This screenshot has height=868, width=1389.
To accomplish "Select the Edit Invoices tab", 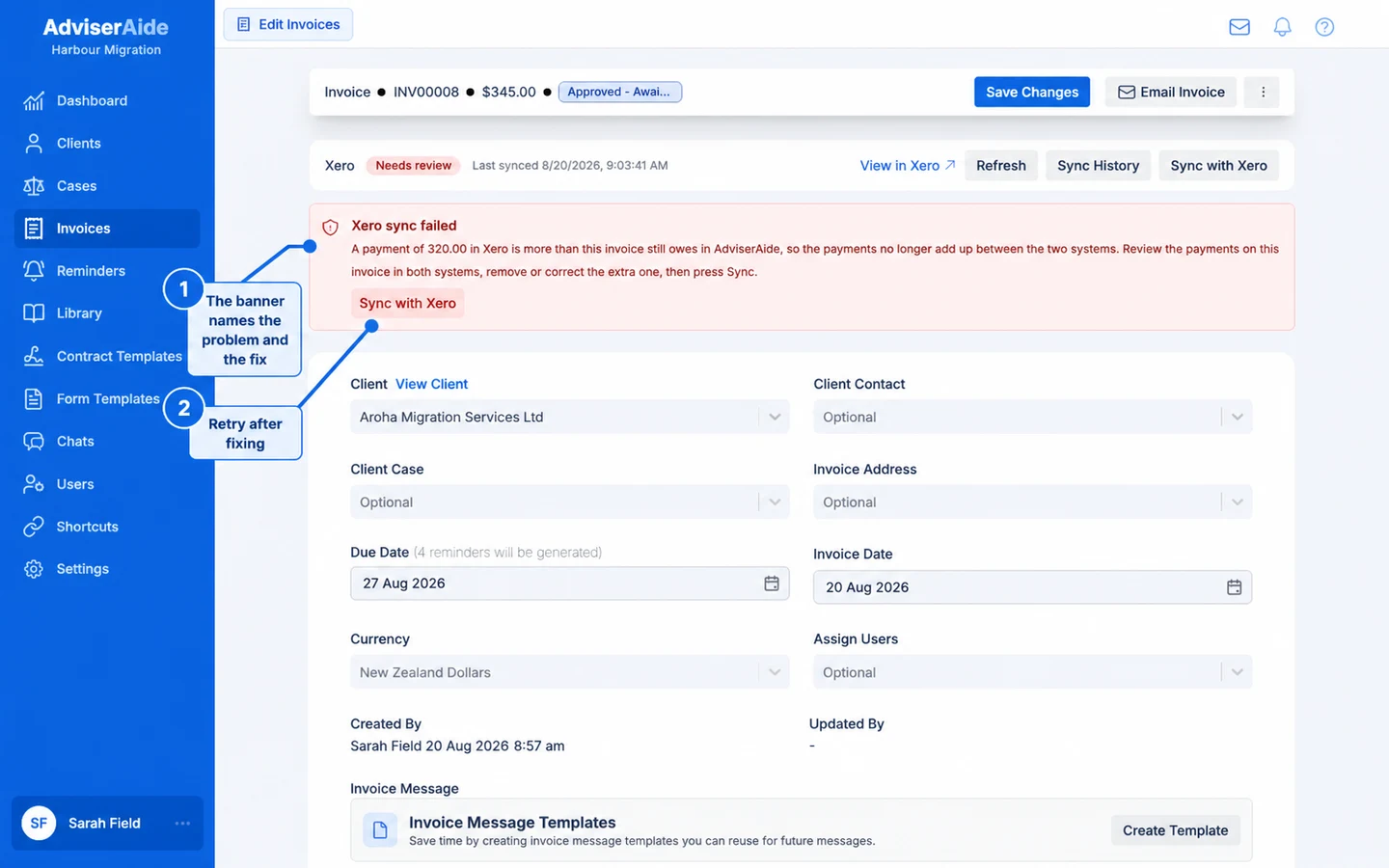I will 288,24.
